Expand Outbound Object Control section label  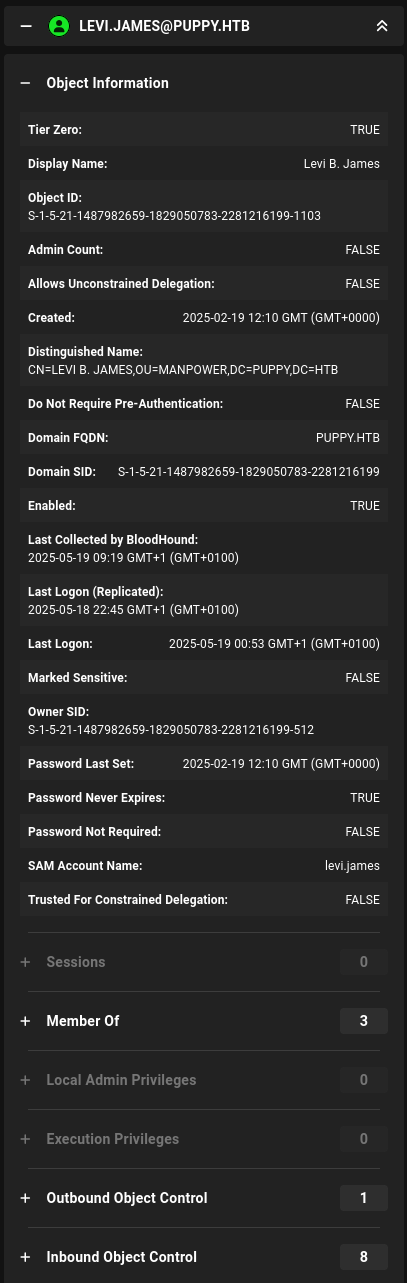(127, 1198)
